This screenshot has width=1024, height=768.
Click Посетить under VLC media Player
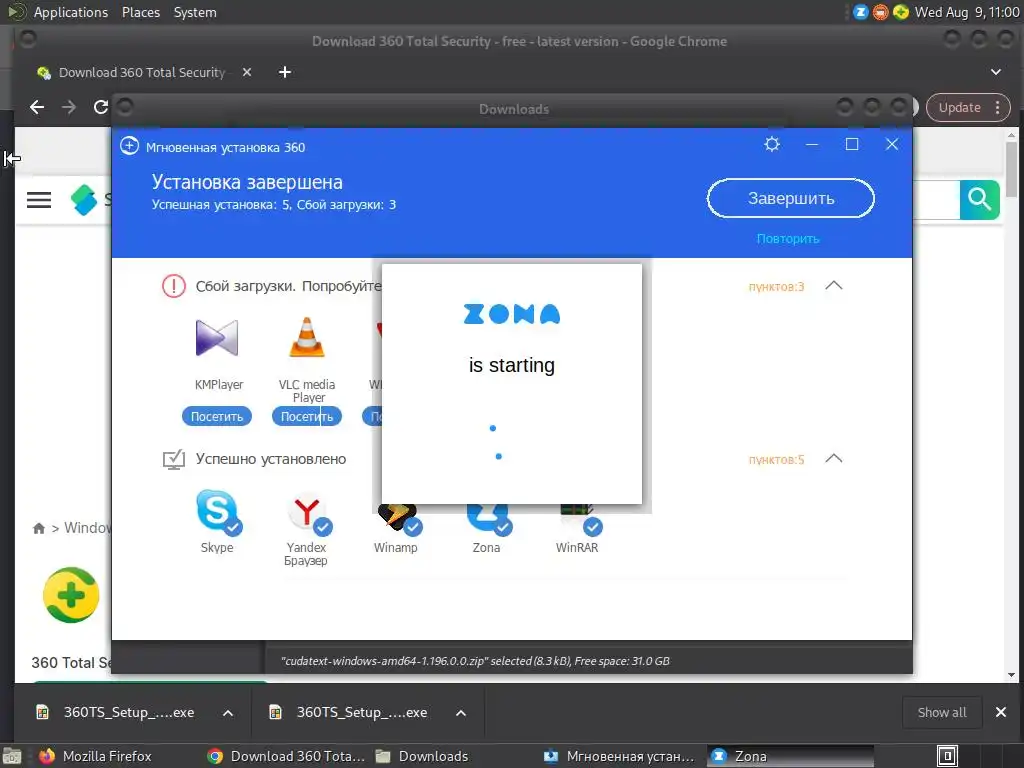[306, 417]
